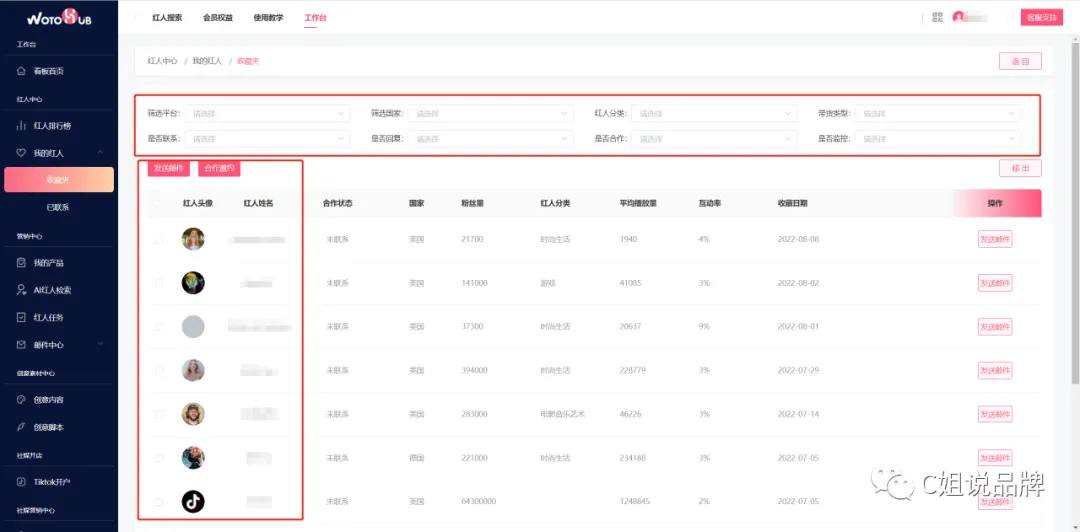Tick checkbox for the 21700 followers row
Viewport: 1080px width, 532px height.
pyautogui.click(x=159, y=239)
